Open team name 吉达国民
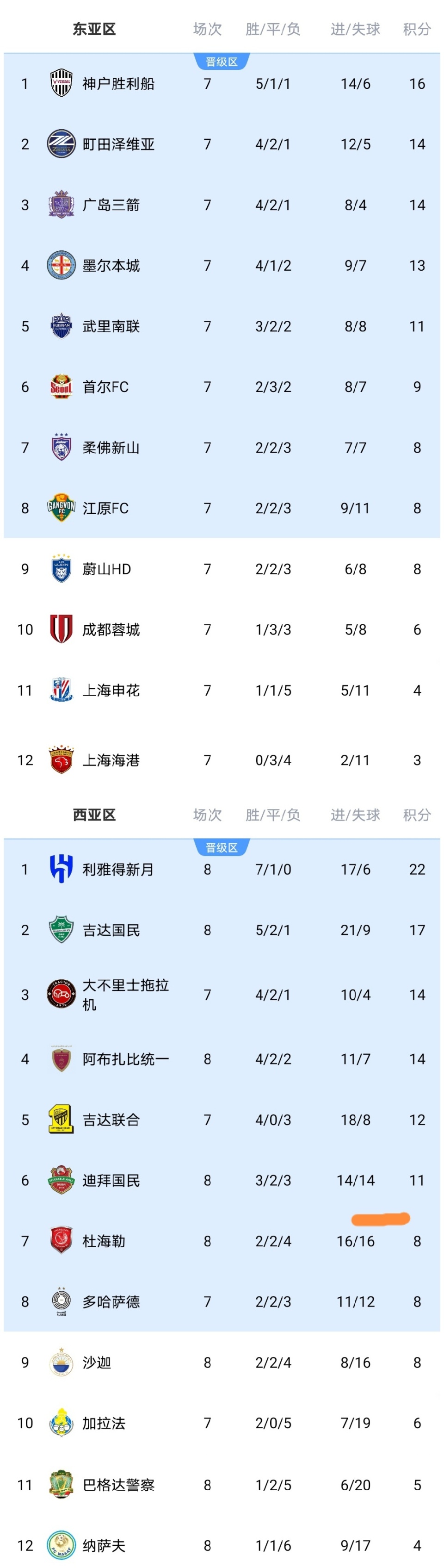This screenshot has width=444, height=1568. point(111,930)
